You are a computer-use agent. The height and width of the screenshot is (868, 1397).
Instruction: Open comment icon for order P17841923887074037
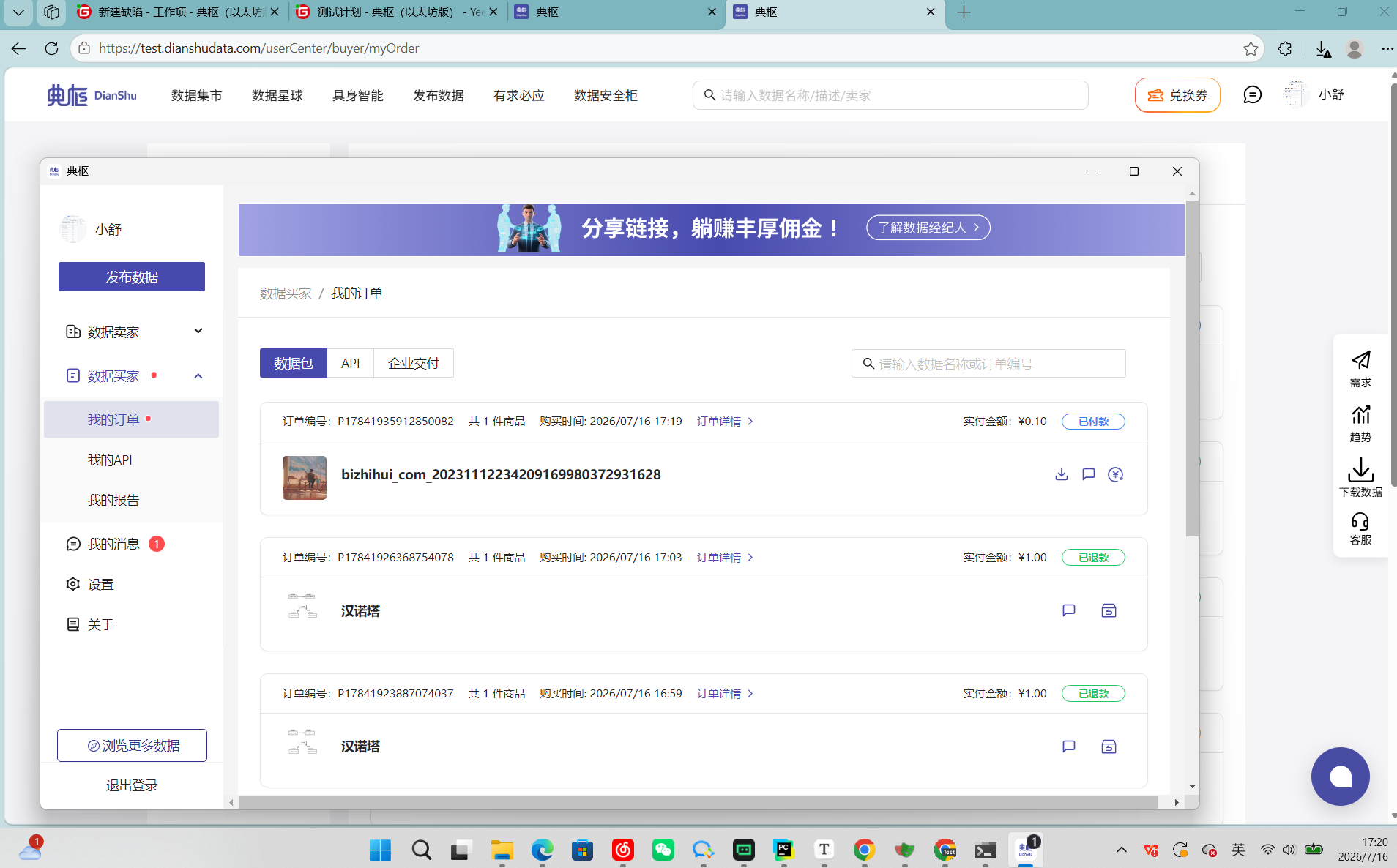coord(1069,747)
